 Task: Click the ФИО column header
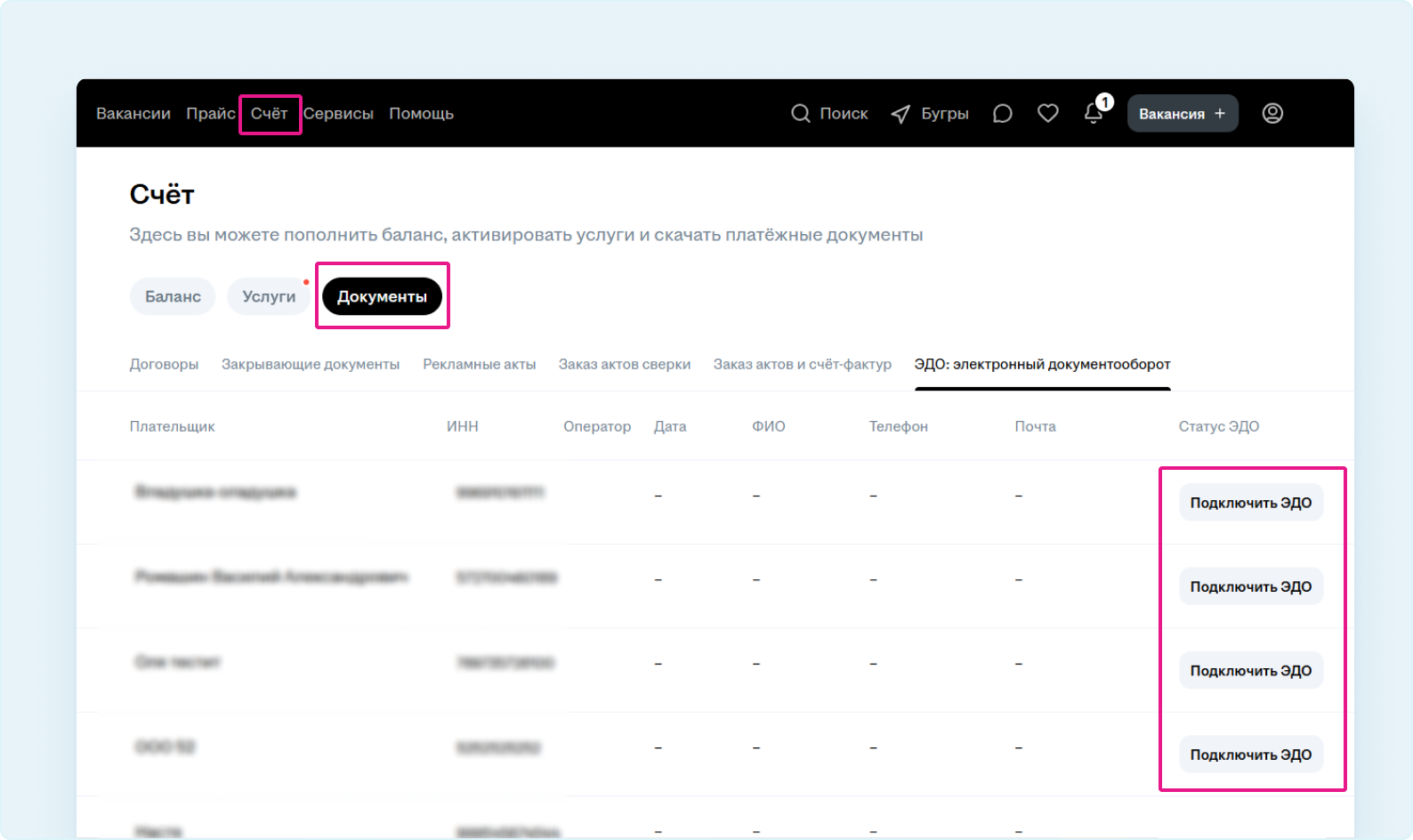coord(769,426)
